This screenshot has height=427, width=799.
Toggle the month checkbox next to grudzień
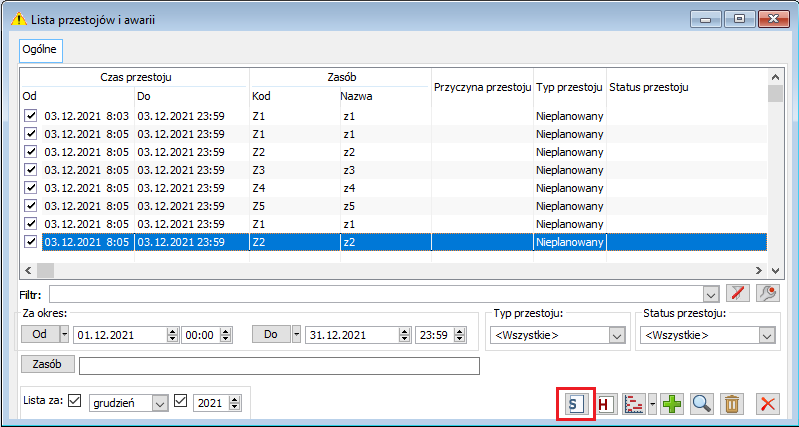pyautogui.click(x=74, y=401)
